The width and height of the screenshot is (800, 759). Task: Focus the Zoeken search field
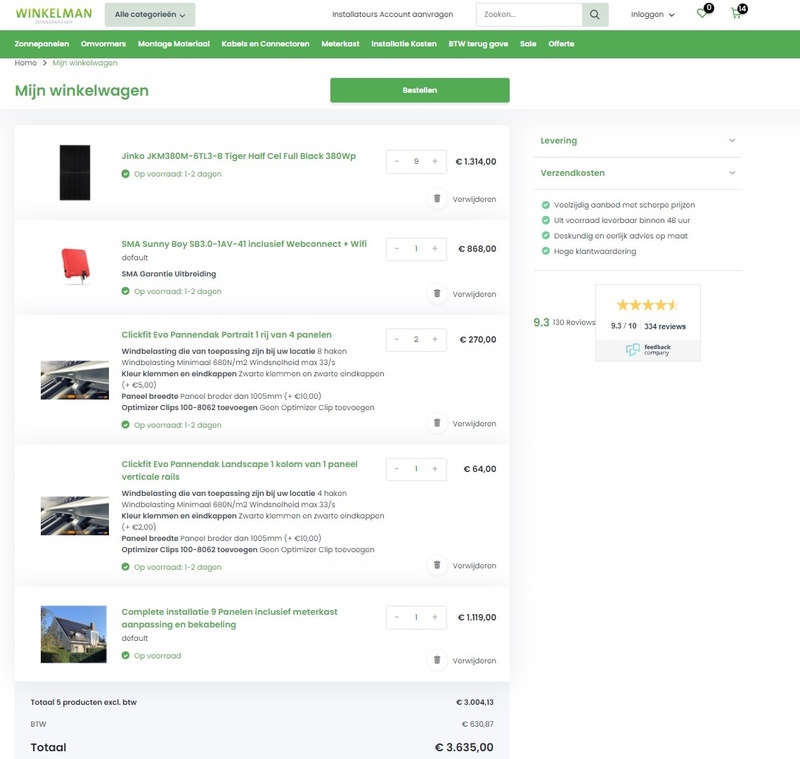pyautogui.click(x=529, y=14)
